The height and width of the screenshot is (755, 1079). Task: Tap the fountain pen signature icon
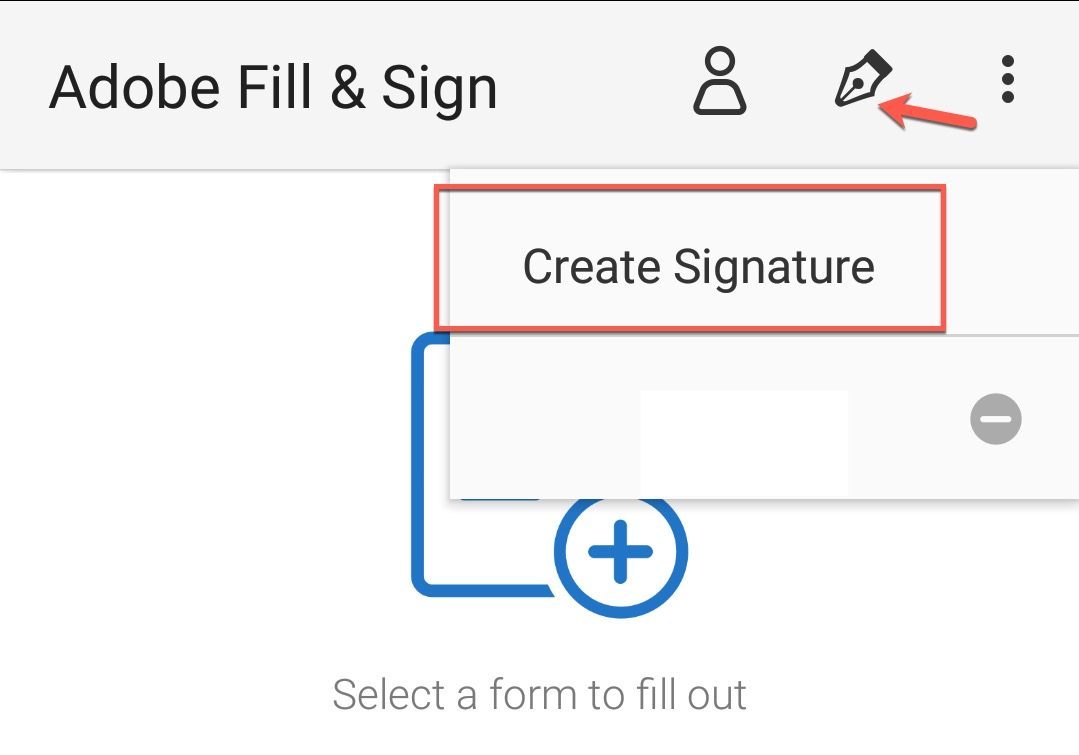tap(862, 78)
